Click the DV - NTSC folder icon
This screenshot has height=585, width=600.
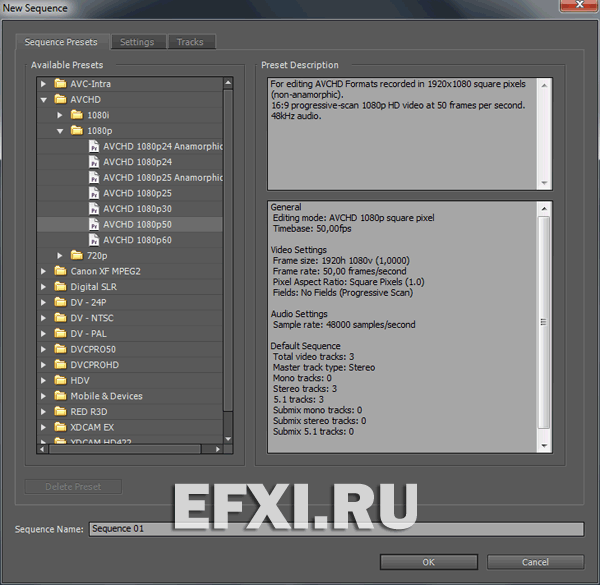60,318
